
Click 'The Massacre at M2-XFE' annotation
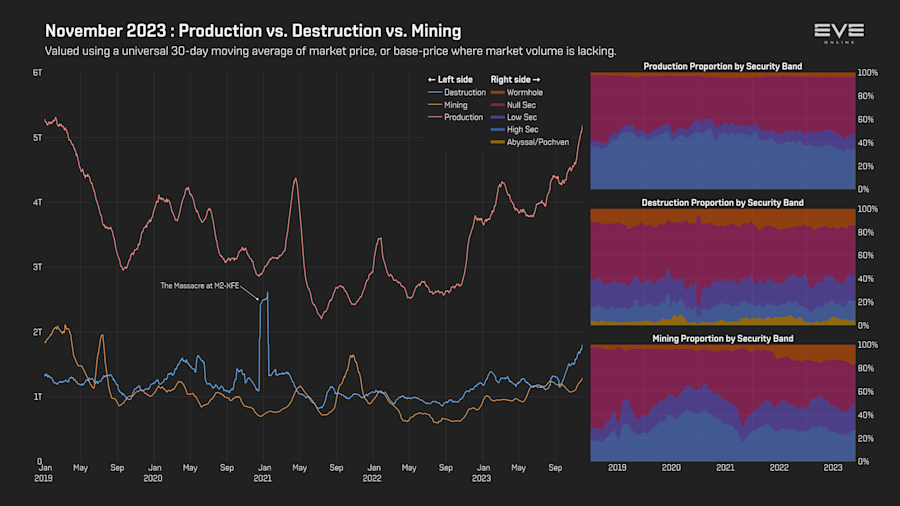(200, 286)
